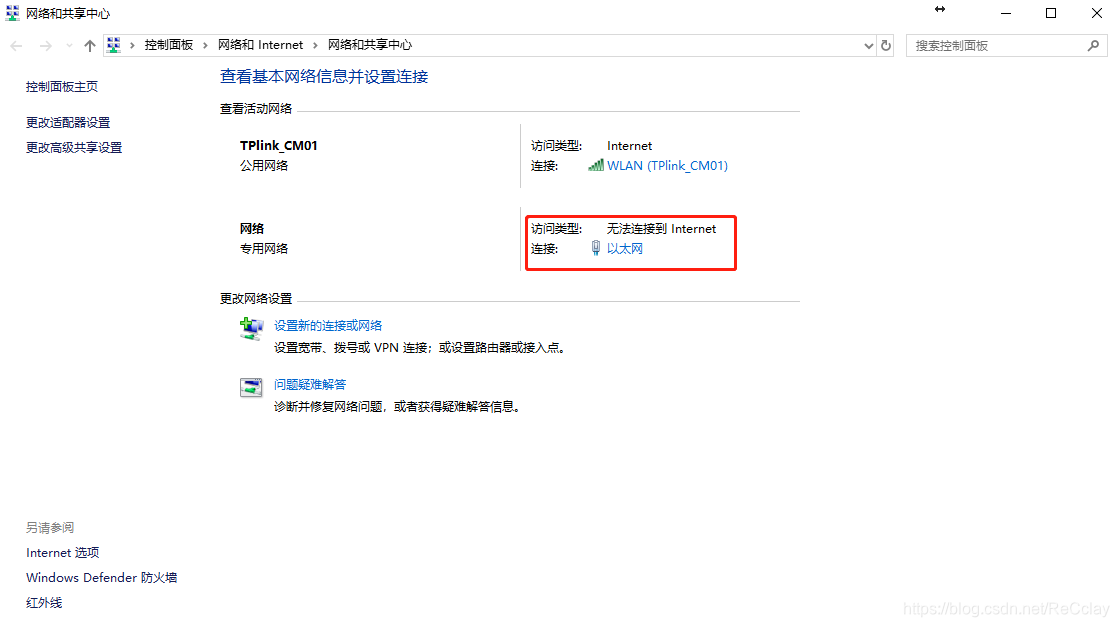Viewport: 1119px width, 627px height.
Task: Click the control panel icon in address bar
Action: point(113,45)
